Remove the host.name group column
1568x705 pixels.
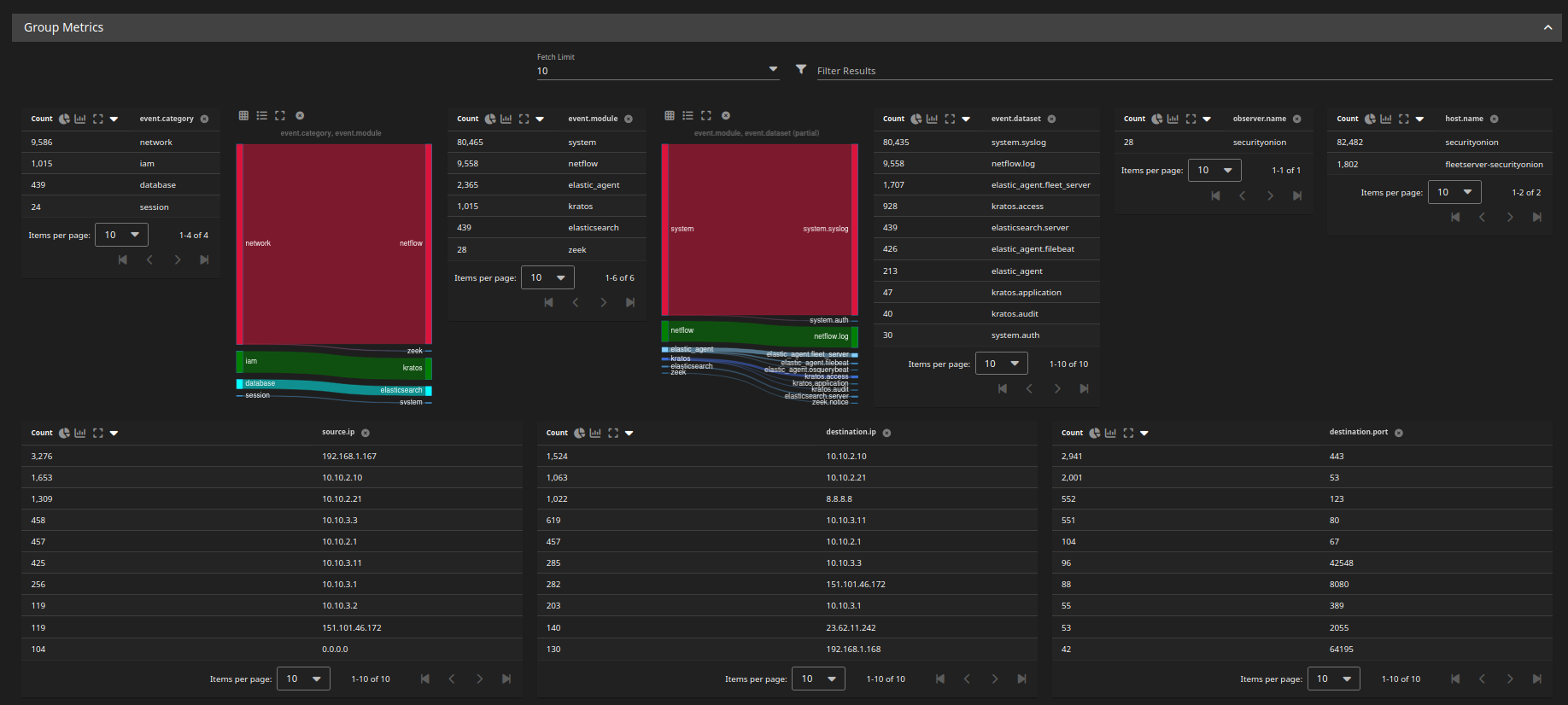click(1494, 119)
